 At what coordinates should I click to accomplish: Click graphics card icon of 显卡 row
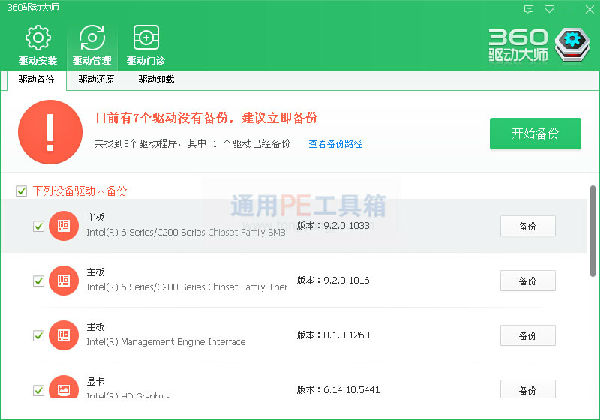coord(64,387)
